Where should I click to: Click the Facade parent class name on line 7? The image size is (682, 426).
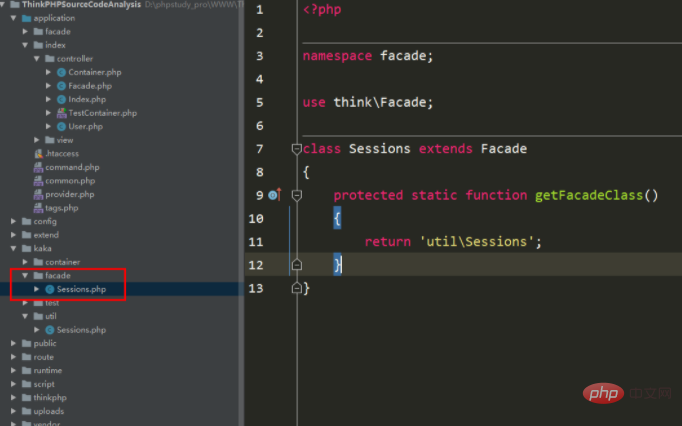pos(504,149)
